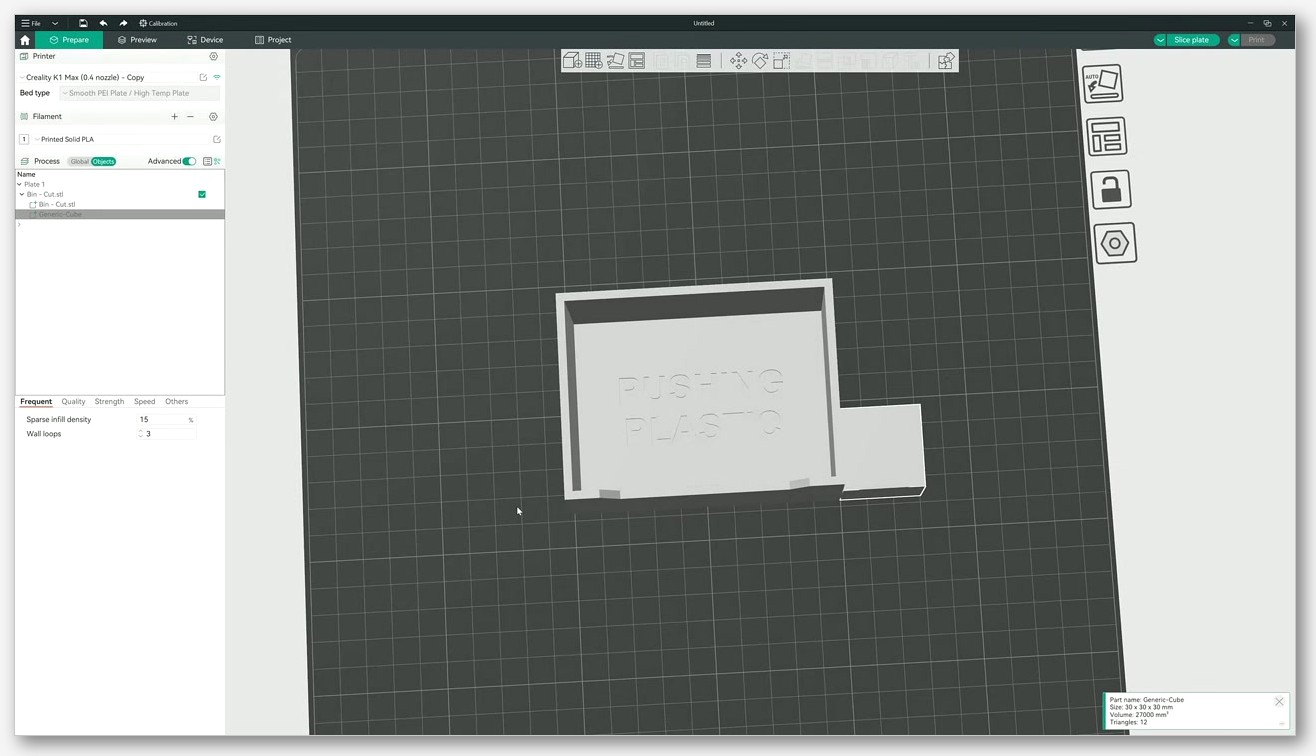Open Filament settings gear icon

(213, 116)
